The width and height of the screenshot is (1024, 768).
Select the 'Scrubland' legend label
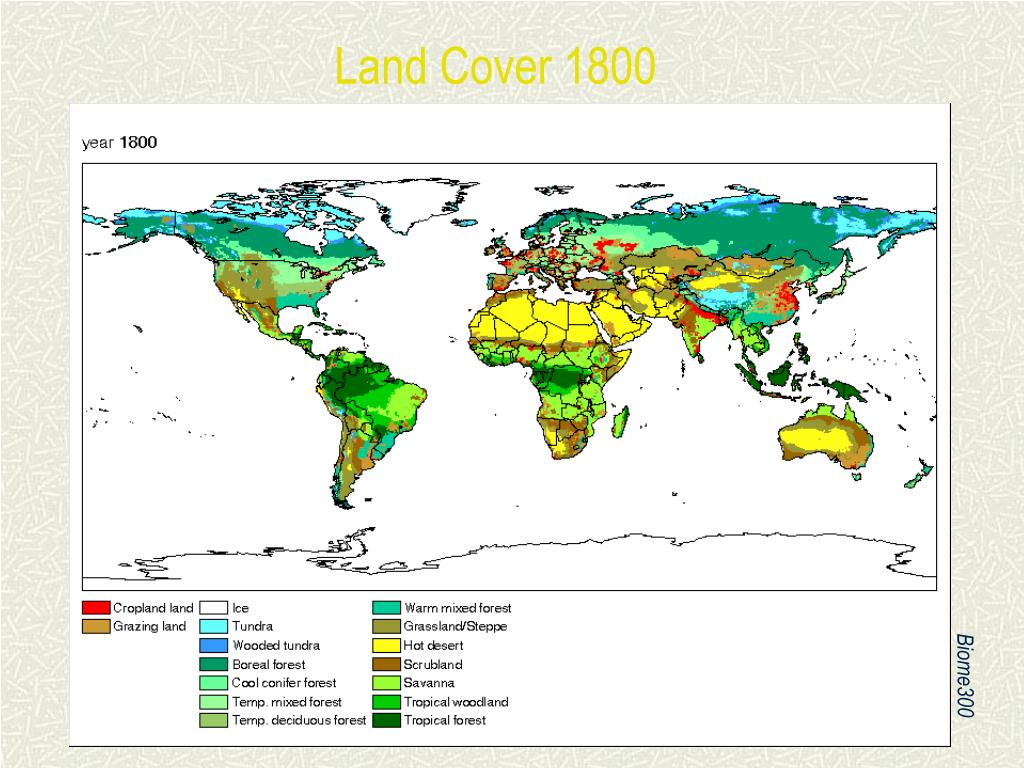(x=432, y=664)
